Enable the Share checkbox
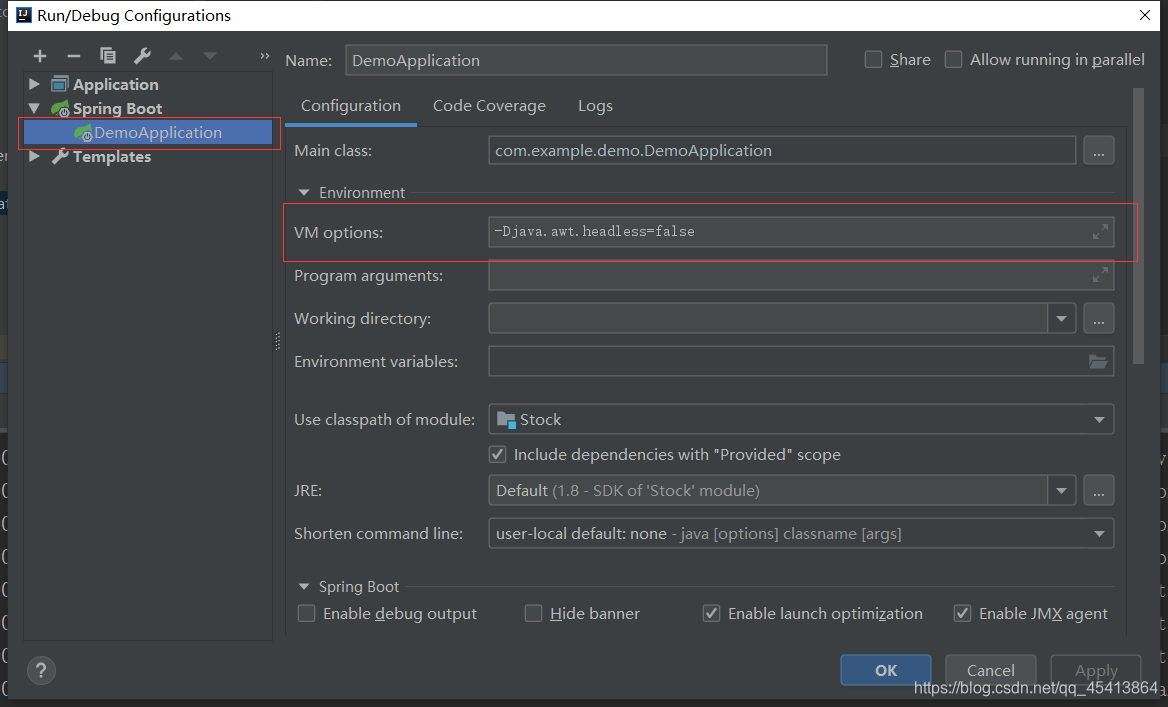 [x=873, y=60]
